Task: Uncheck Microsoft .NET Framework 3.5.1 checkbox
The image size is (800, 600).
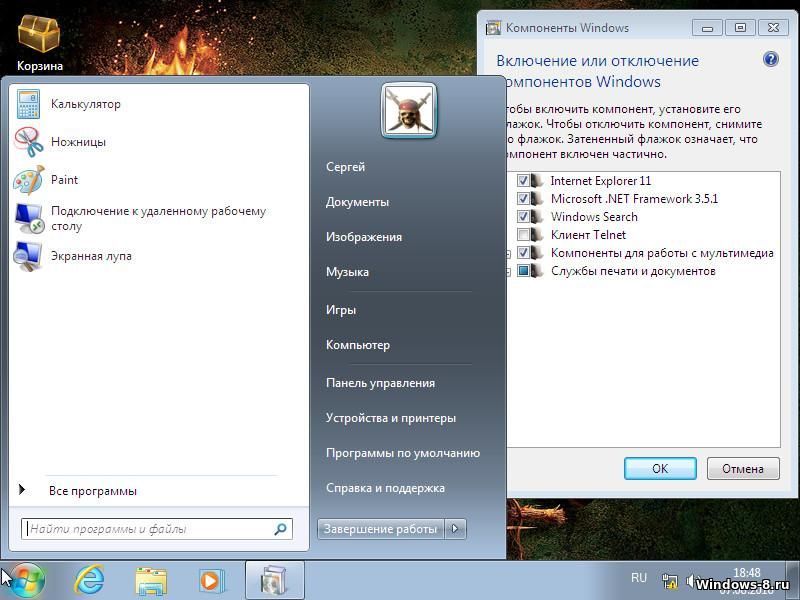Action: (523, 198)
